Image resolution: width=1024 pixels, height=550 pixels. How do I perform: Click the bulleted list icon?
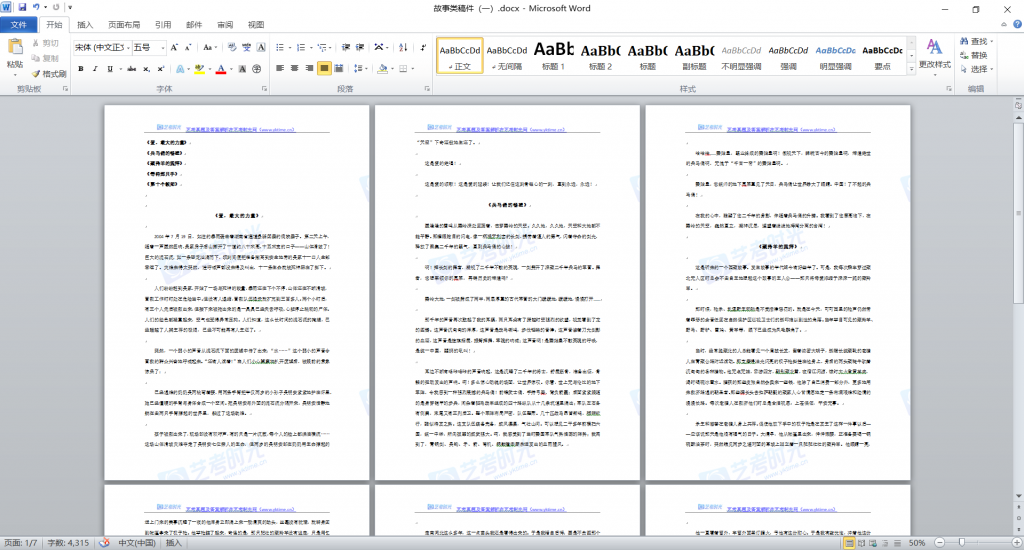click(280, 47)
